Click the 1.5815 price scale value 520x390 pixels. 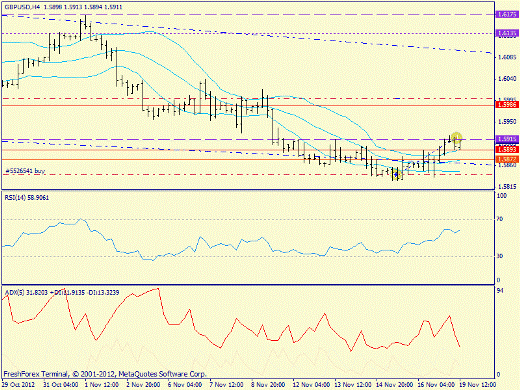[507, 187]
